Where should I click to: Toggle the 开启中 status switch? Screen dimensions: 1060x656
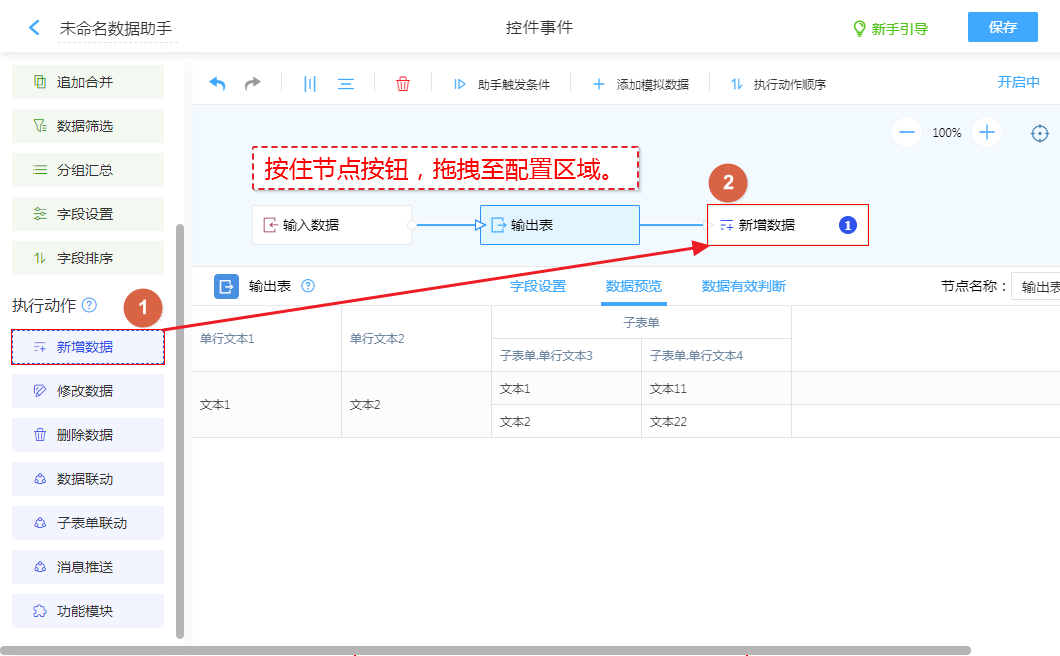[1018, 82]
